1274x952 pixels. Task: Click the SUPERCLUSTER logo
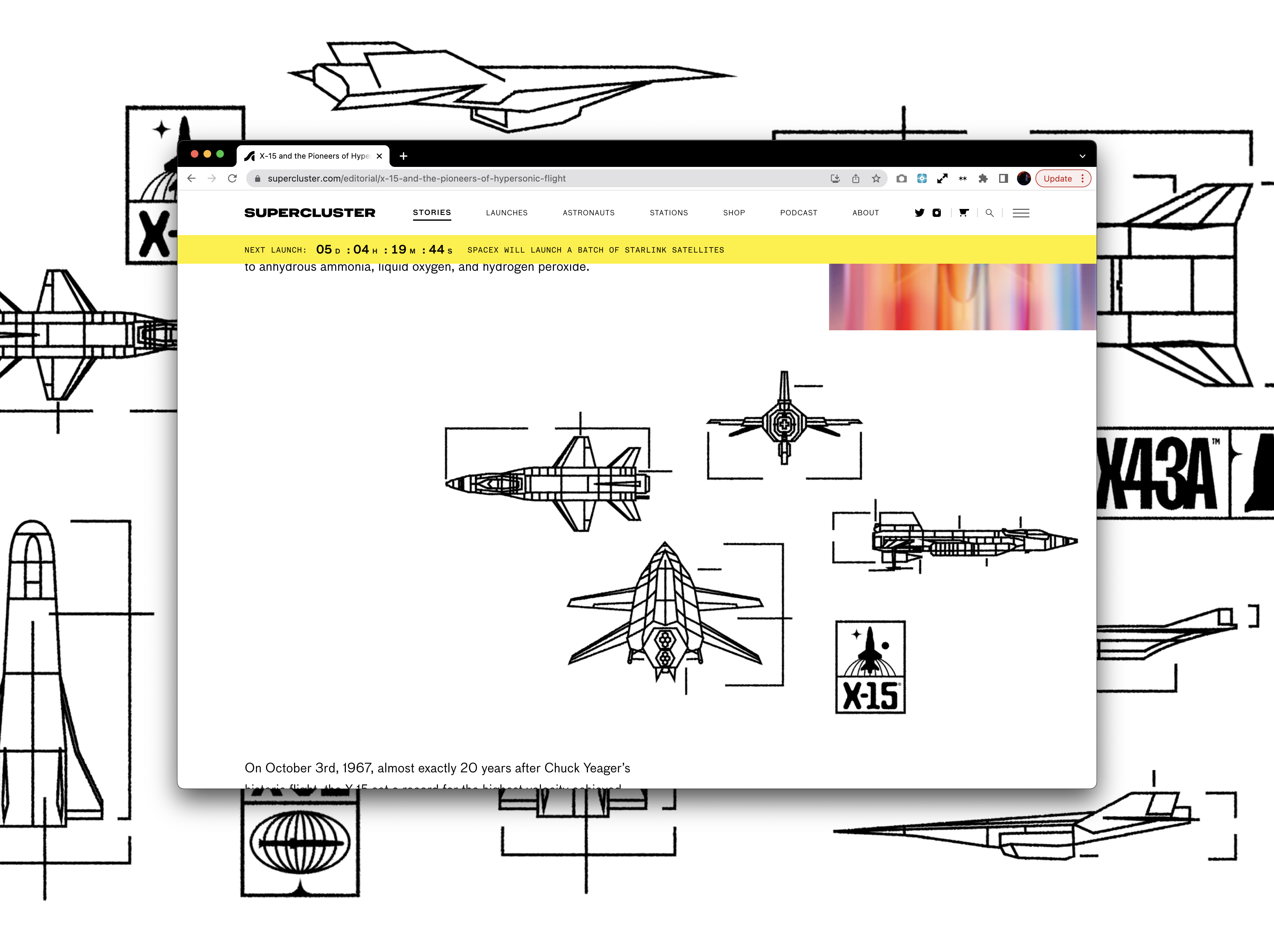point(310,212)
